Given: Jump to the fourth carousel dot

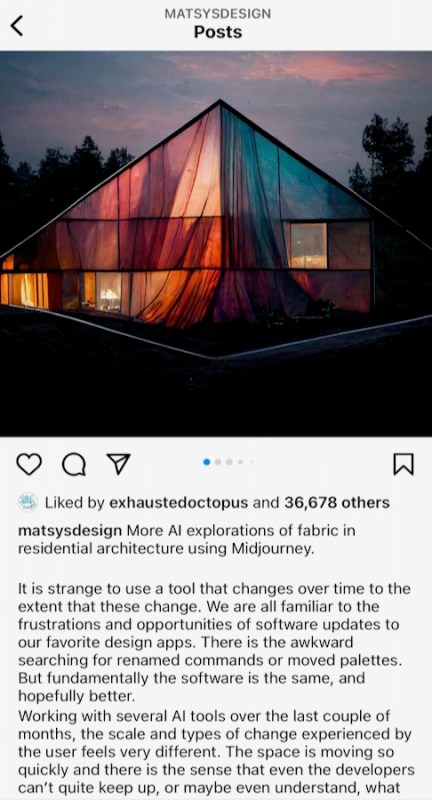Looking at the screenshot, I should (x=240, y=462).
